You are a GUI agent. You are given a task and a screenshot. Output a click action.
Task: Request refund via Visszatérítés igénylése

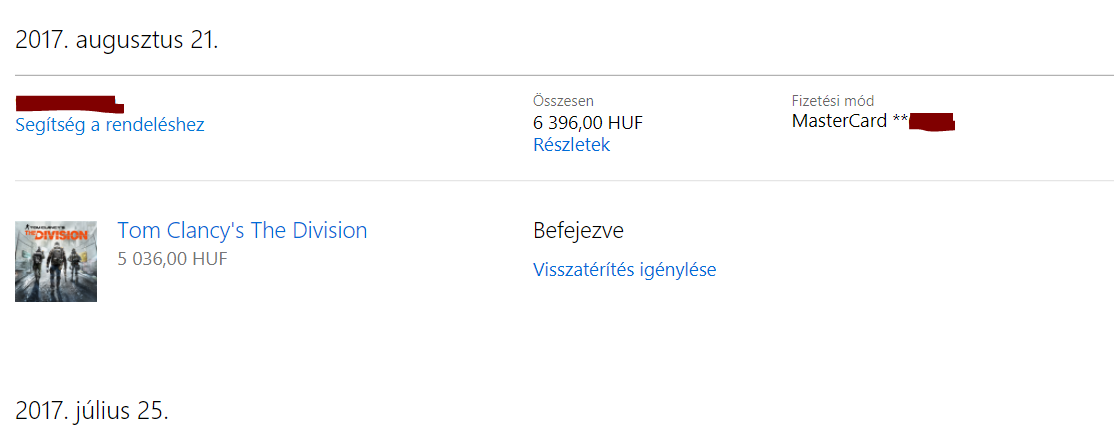tap(624, 270)
